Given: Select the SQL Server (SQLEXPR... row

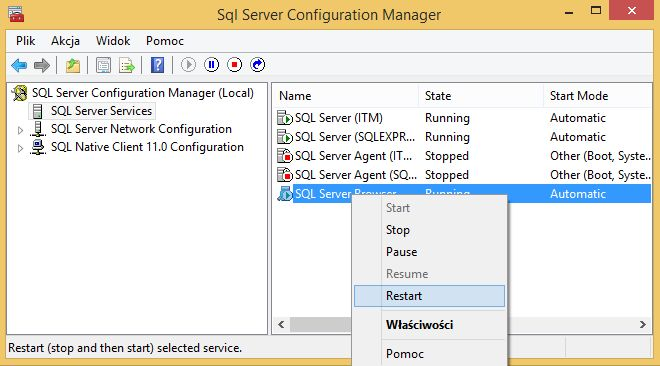Looking at the screenshot, I should 462,137.
